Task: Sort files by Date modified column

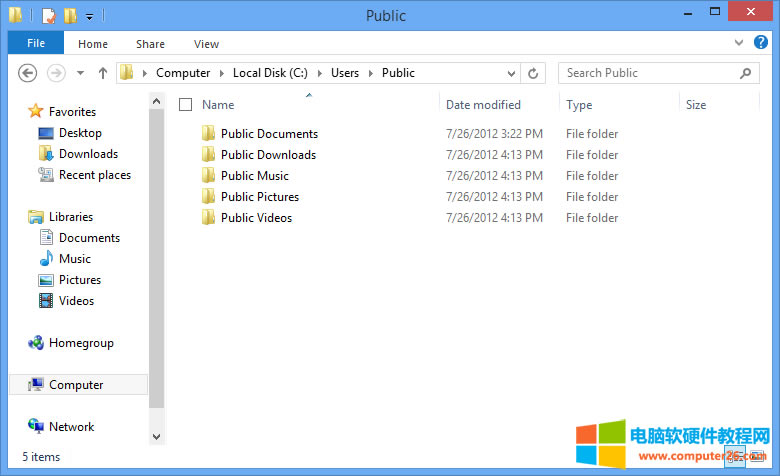Action: (x=483, y=105)
